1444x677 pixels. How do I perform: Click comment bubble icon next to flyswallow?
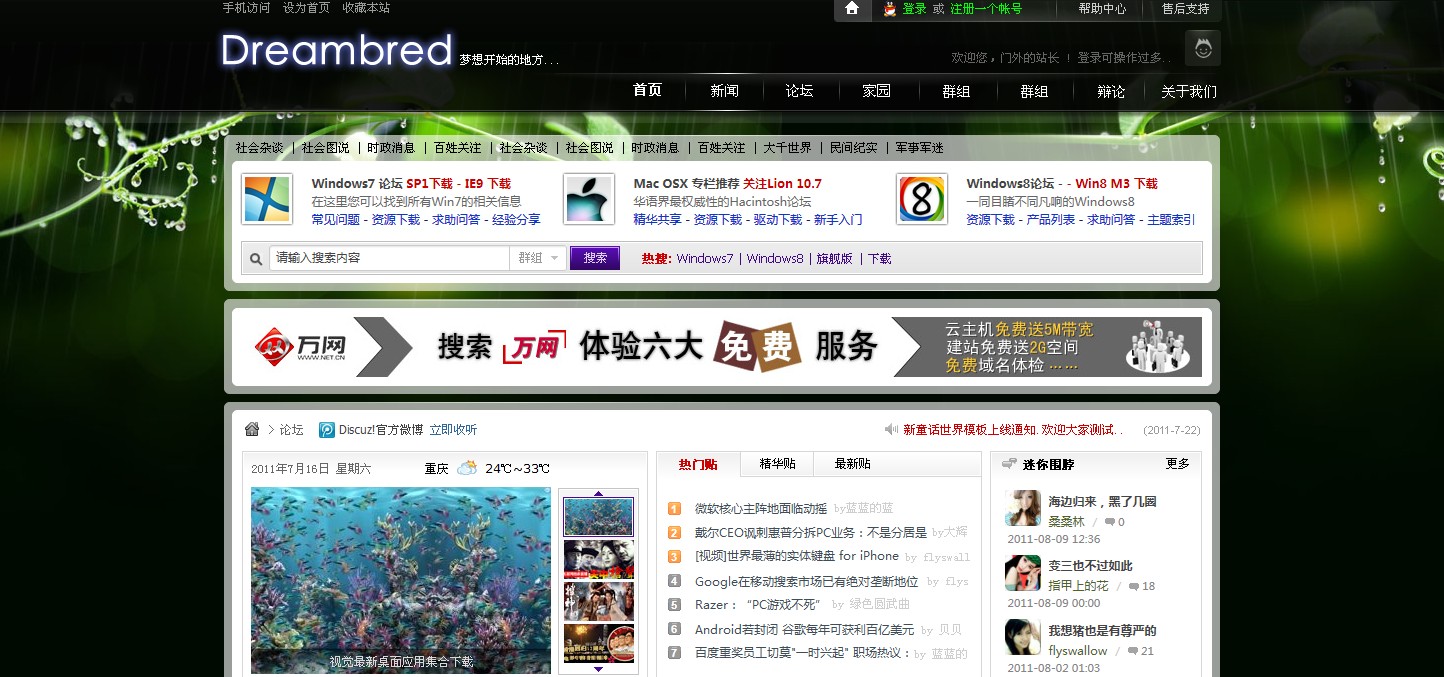pyautogui.click(x=1132, y=651)
